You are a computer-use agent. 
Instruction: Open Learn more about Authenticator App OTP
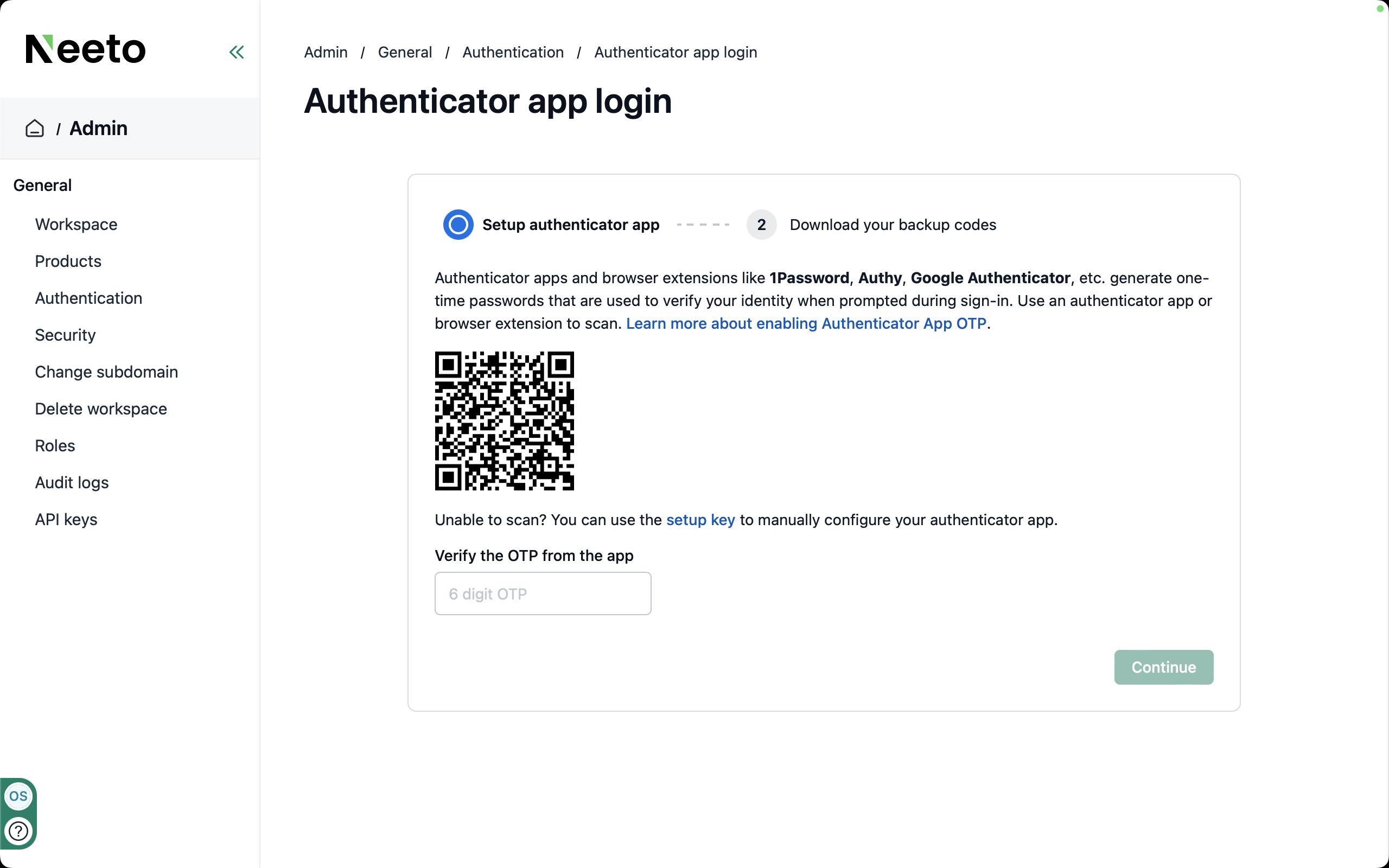(806, 324)
